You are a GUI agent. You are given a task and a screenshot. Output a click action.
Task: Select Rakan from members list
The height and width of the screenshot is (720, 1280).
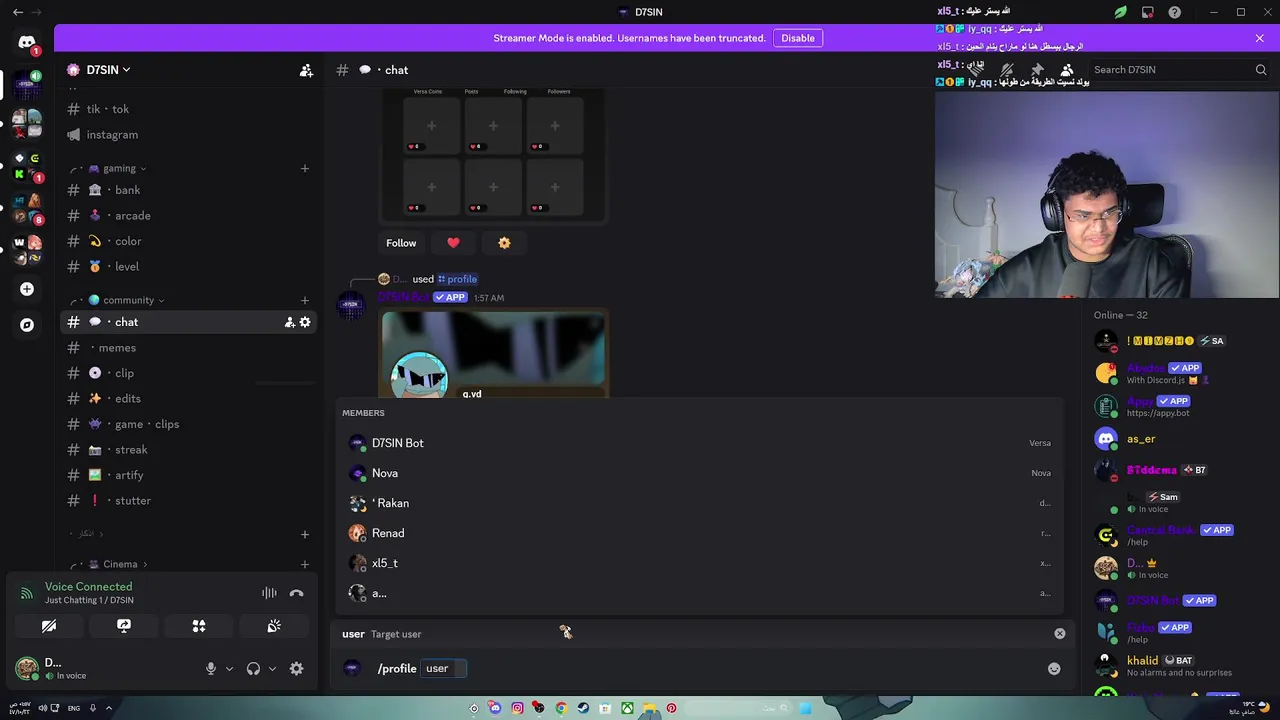pos(700,503)
